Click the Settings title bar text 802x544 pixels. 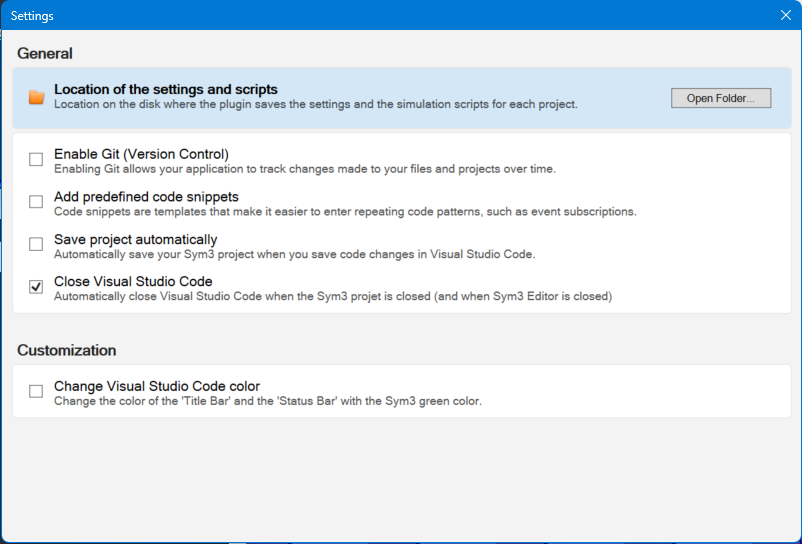33,15
